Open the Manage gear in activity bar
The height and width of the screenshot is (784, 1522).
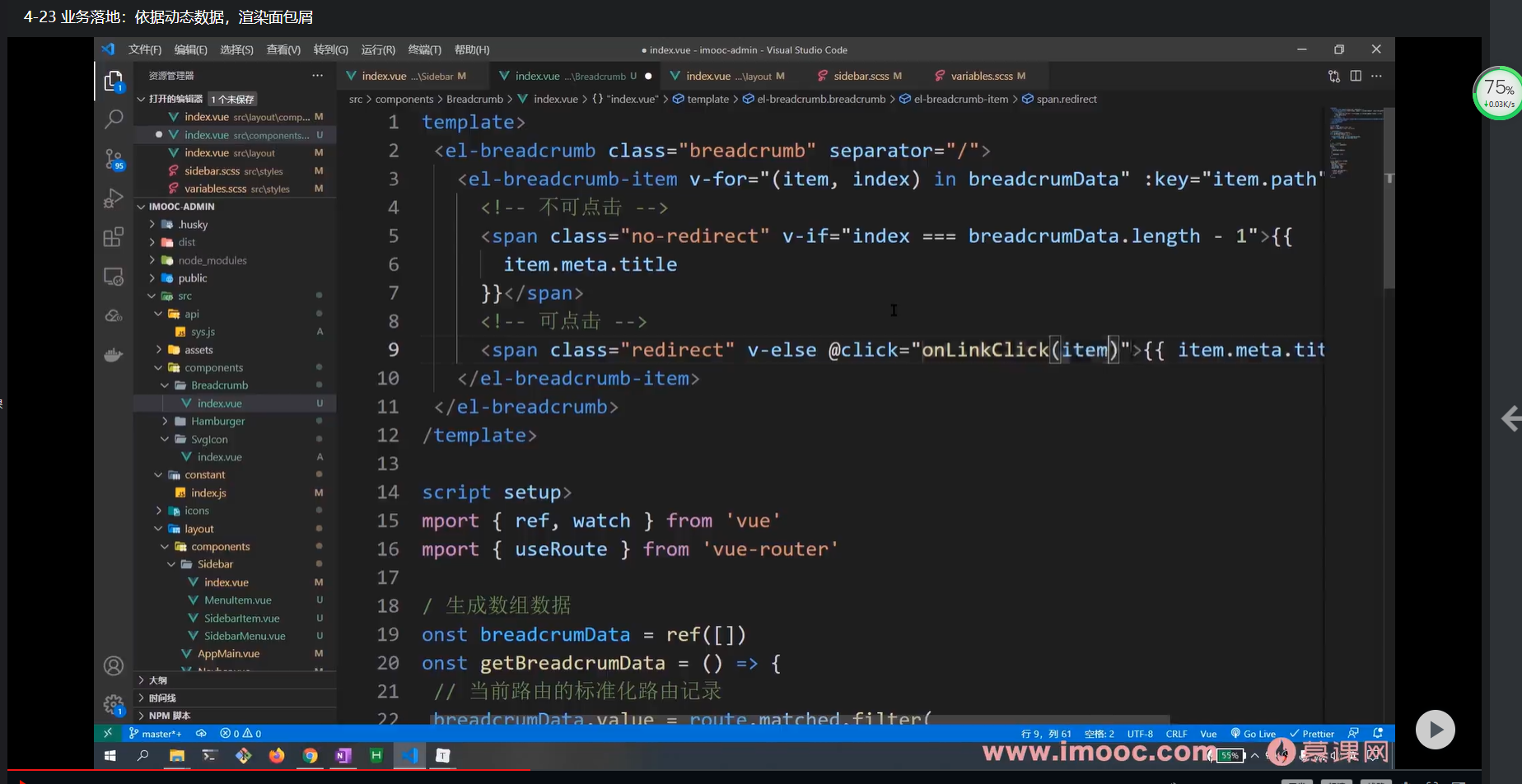(114, 705)
